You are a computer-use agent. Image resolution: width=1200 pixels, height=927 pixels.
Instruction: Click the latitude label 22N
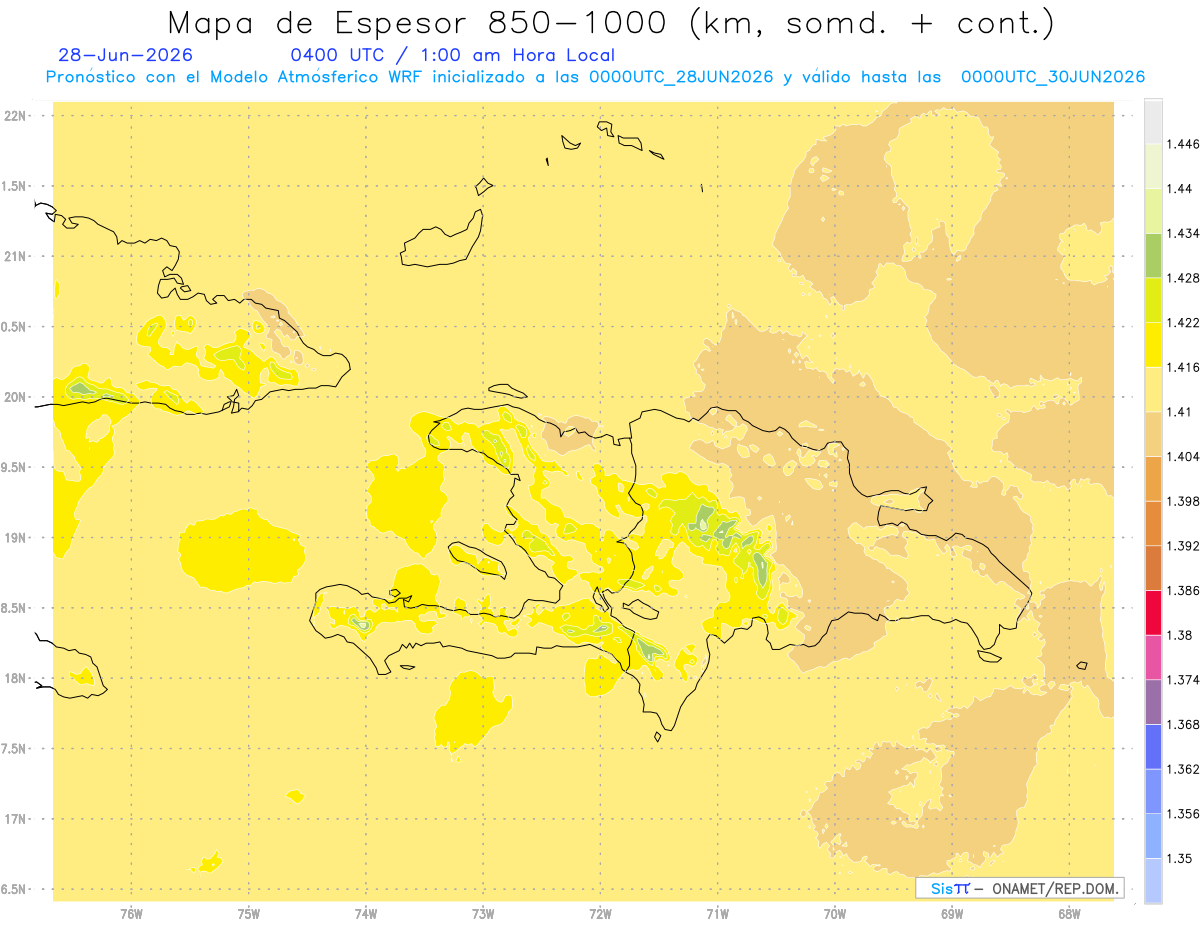pyautogui.click(x=16, y=116)
